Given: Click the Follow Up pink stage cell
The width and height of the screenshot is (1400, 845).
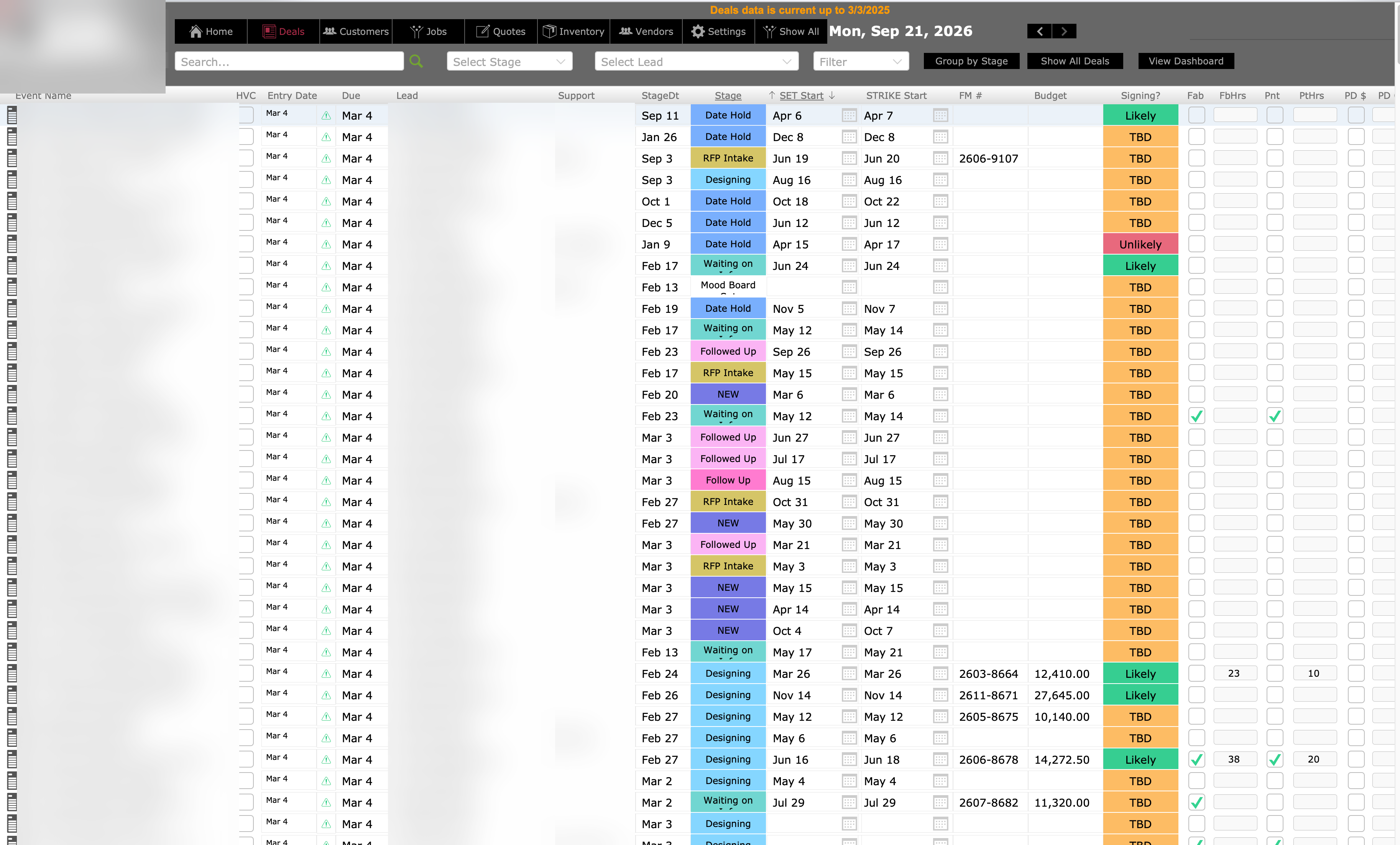Looking at the screenshot, I should point(728,480).
